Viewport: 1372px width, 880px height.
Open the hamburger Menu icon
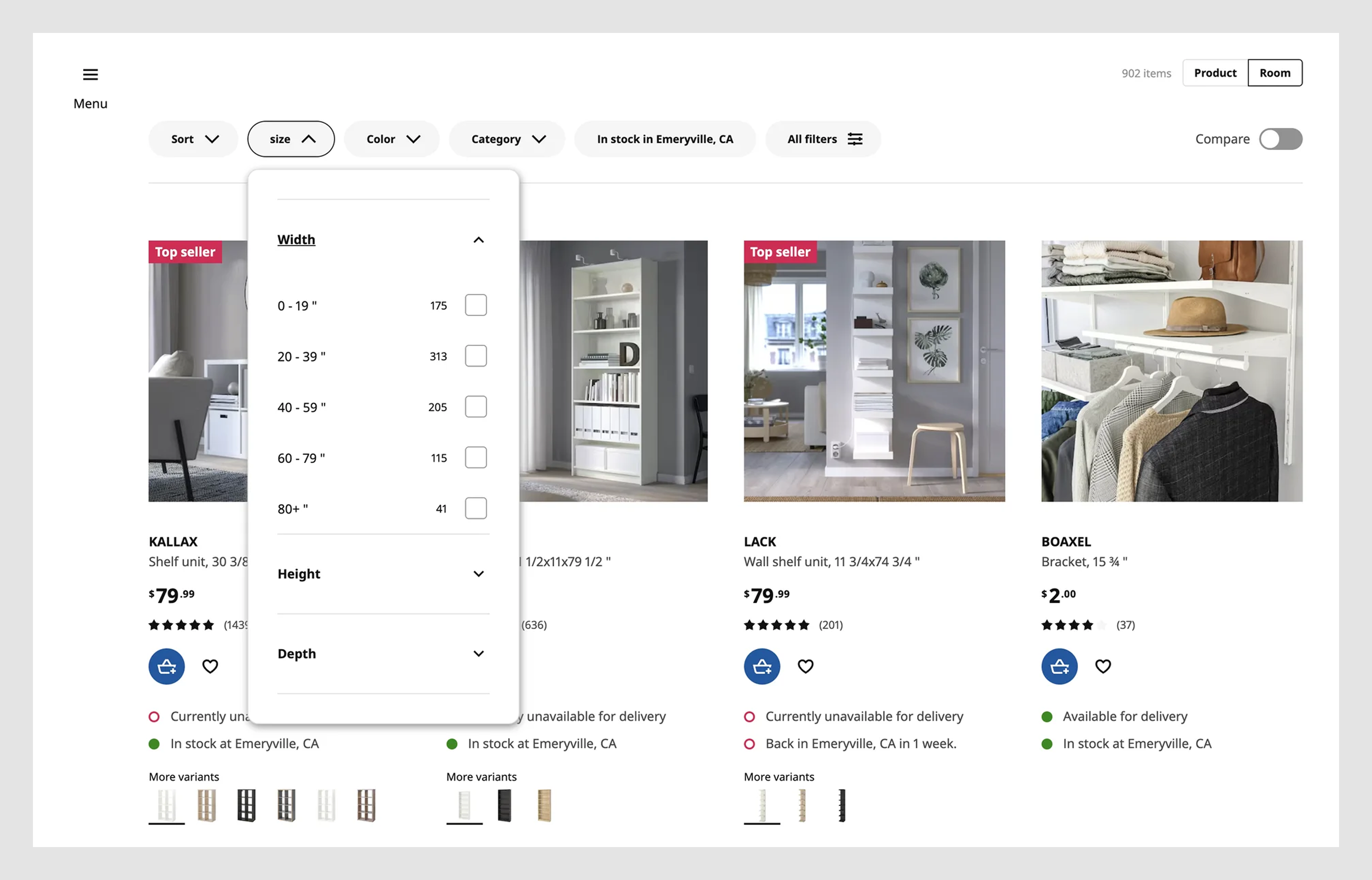[90, 74]
